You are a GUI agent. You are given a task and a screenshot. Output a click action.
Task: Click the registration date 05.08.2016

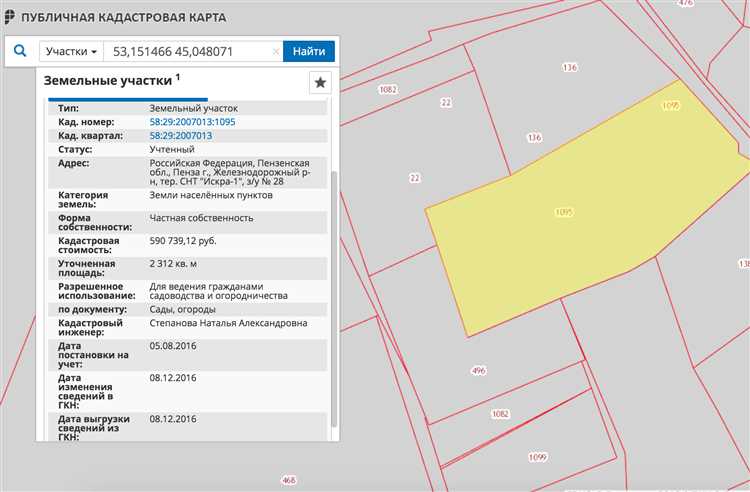click(x=173, y=346)
